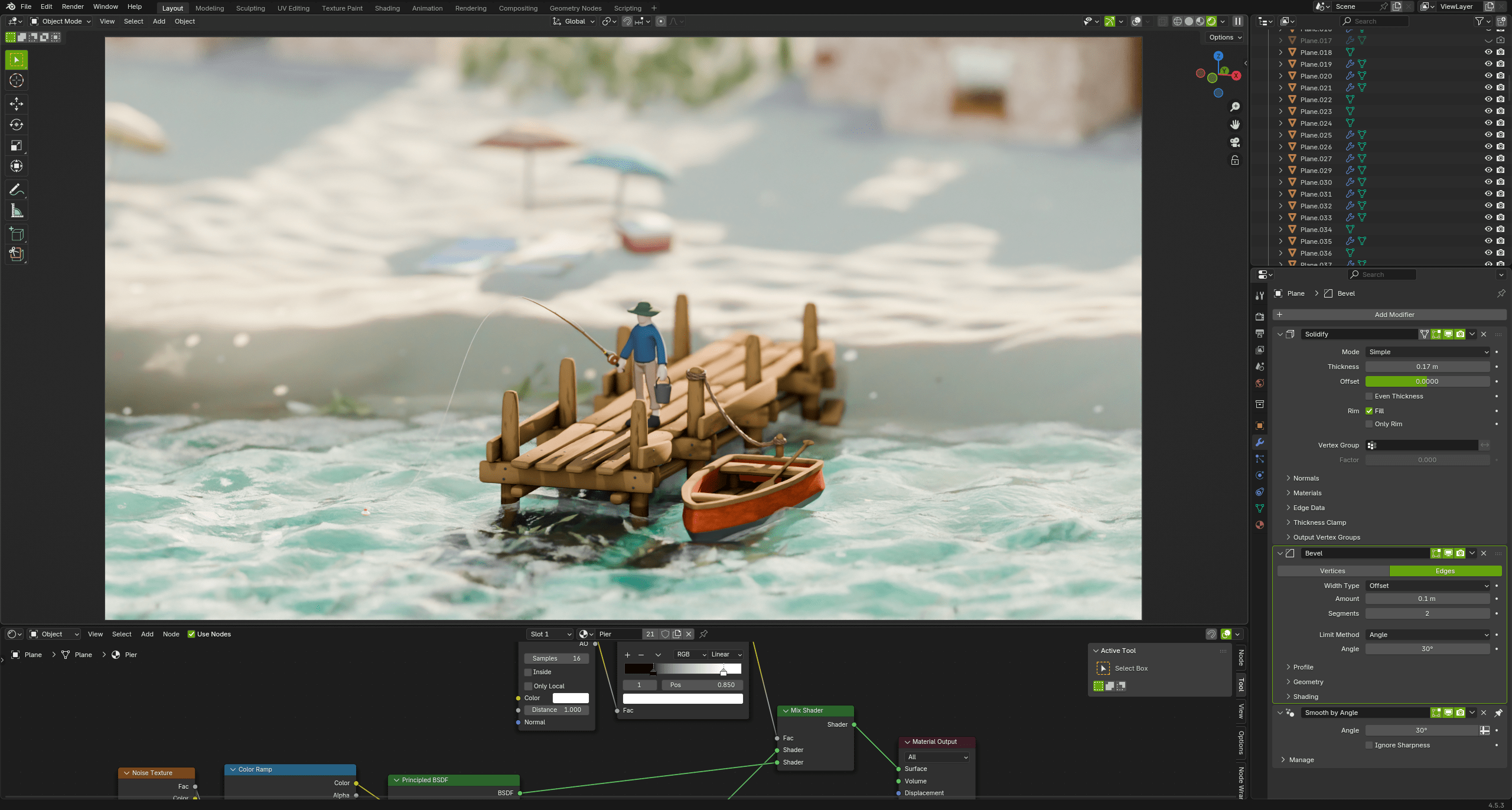Toggle camera view icon in viewport
The image size is (1512, 810).
(1234, 142)
